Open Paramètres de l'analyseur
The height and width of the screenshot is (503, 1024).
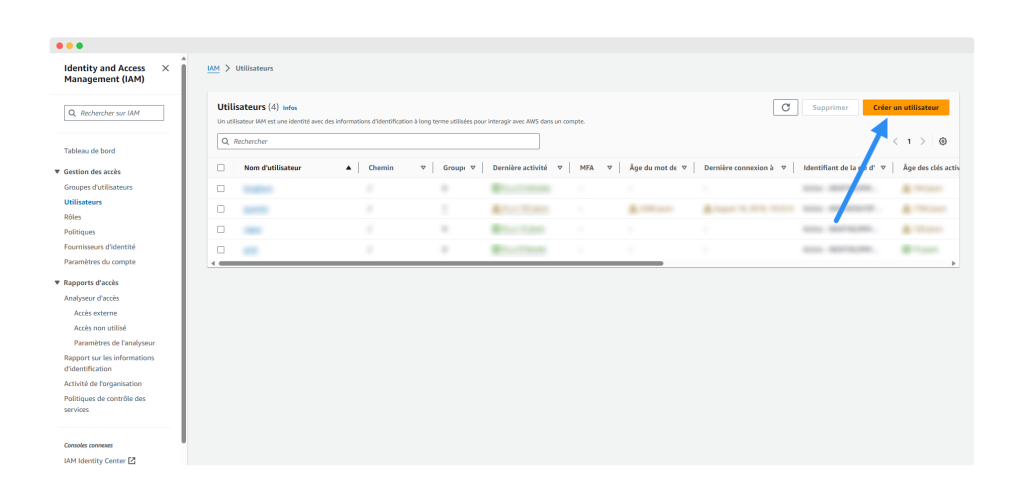[114, 343]
